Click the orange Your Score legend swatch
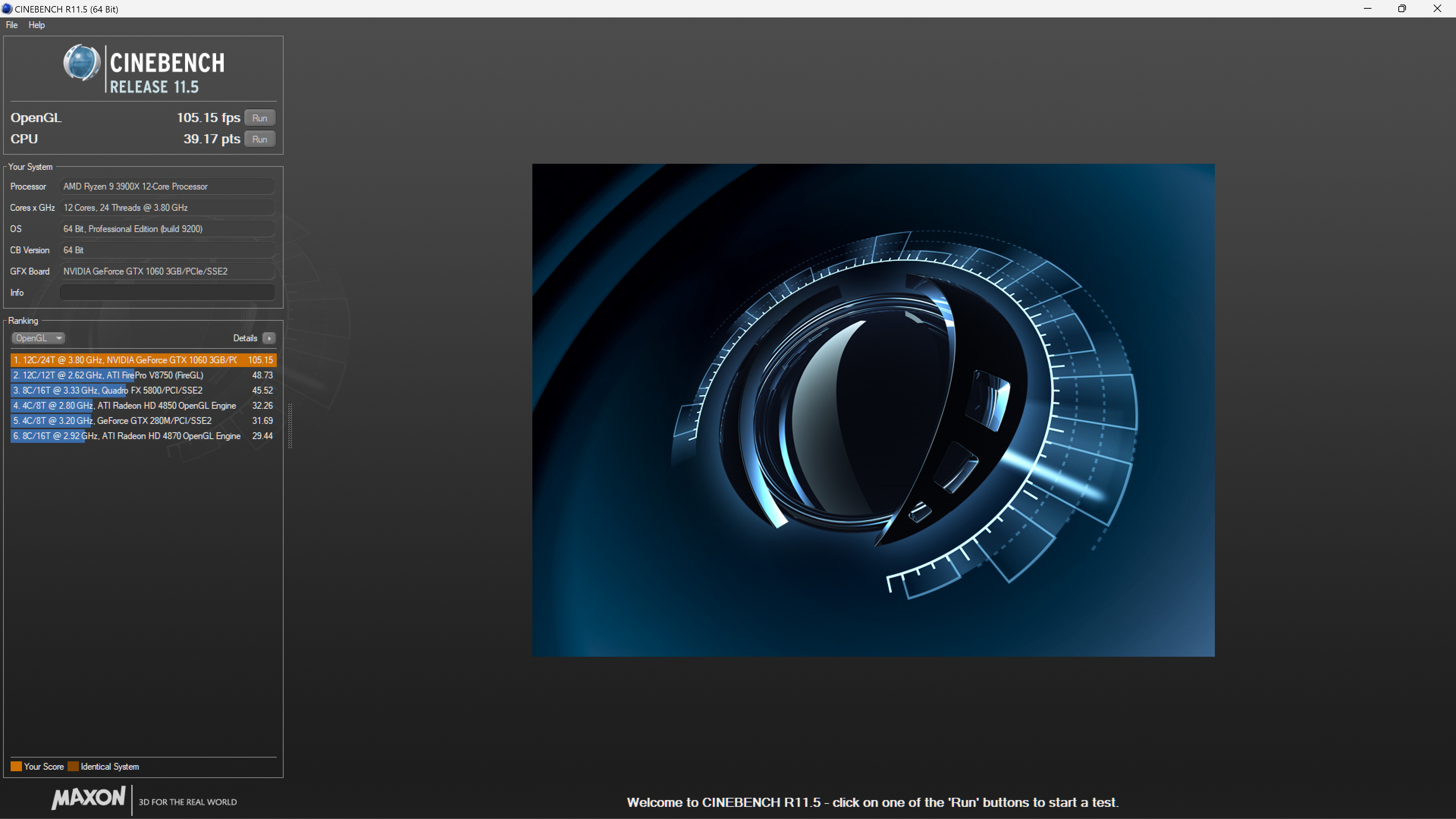The height and width of the screenshot is (819, 1456). click(x=16, y=766)
